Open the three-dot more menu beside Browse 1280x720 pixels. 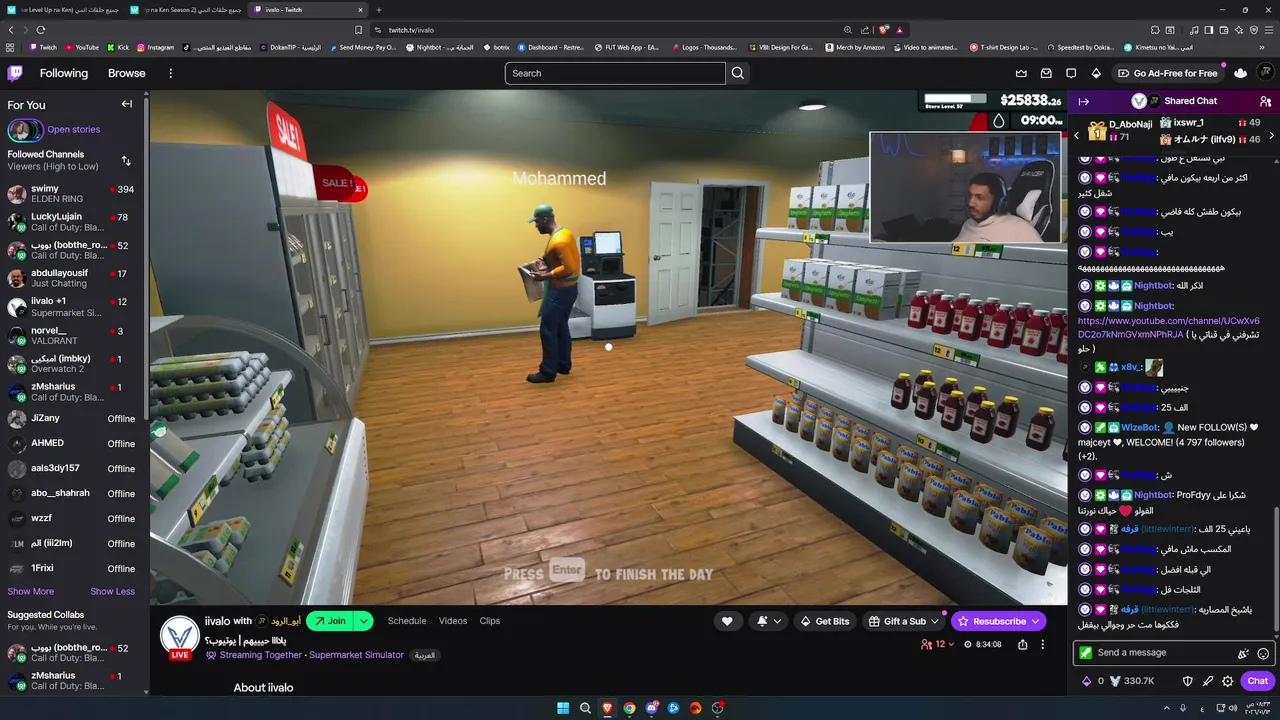tap(170, 73)
